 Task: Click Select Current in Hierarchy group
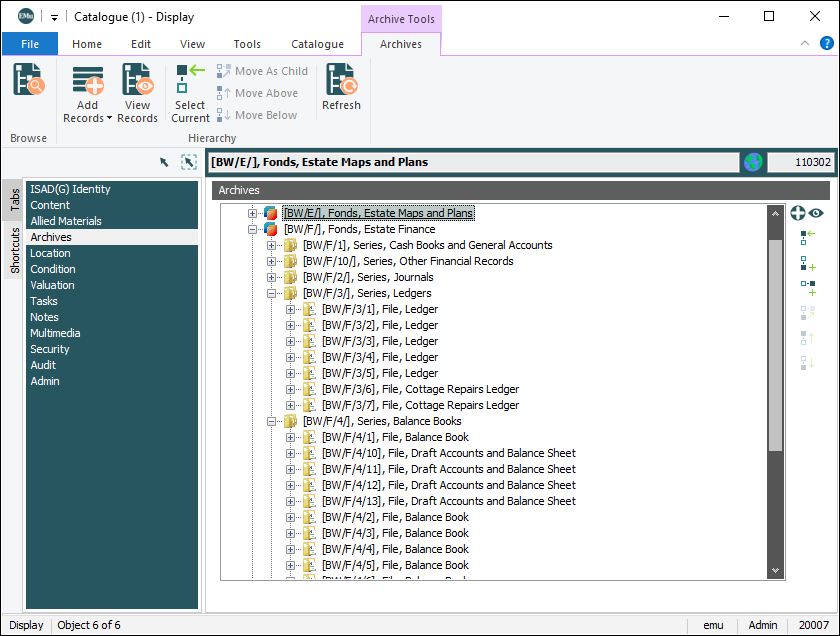pos(190,93)
